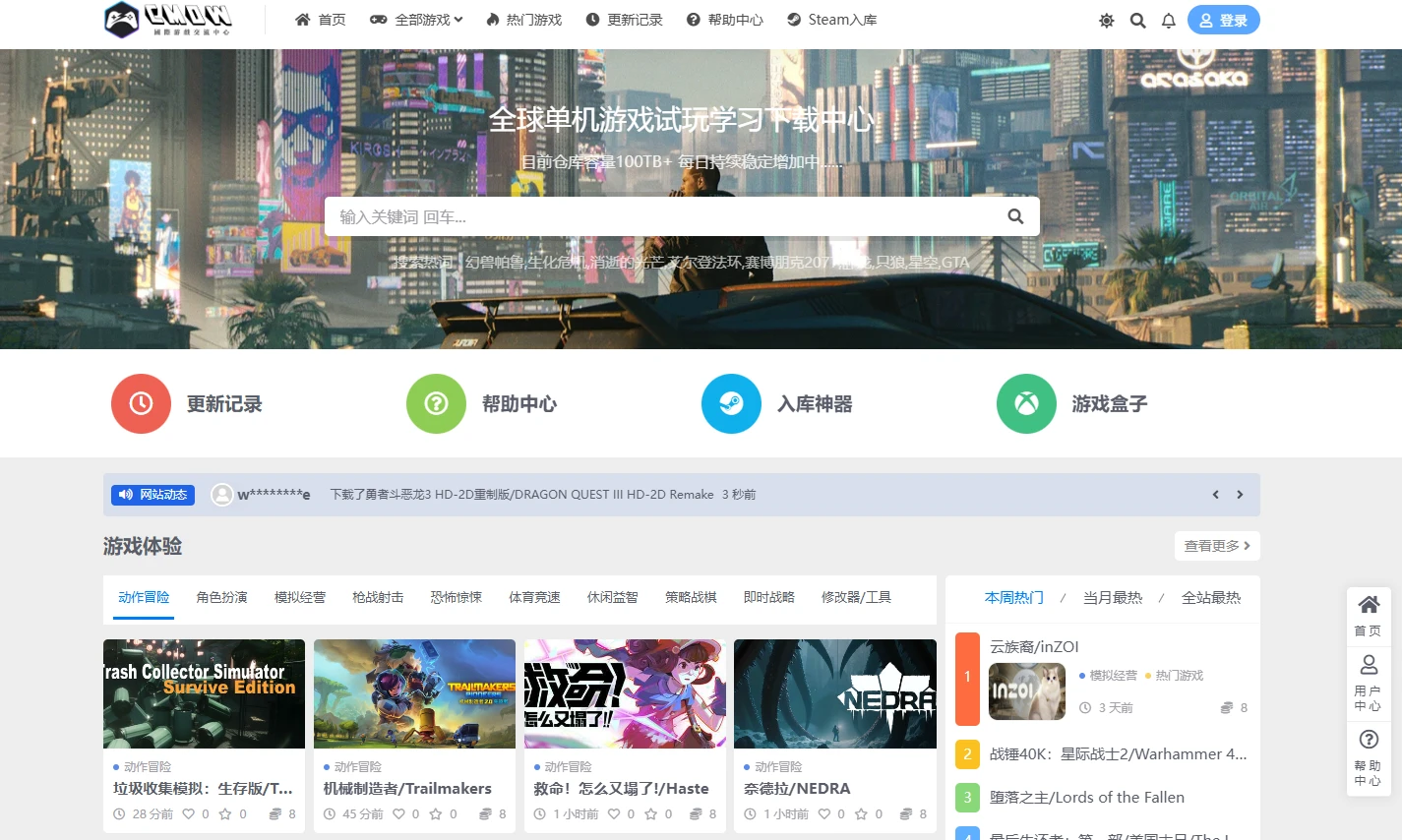1402x840 pixels.
Task: Open 战锤40K：星际战士2 ranking entry
Action: (1119, 754)
